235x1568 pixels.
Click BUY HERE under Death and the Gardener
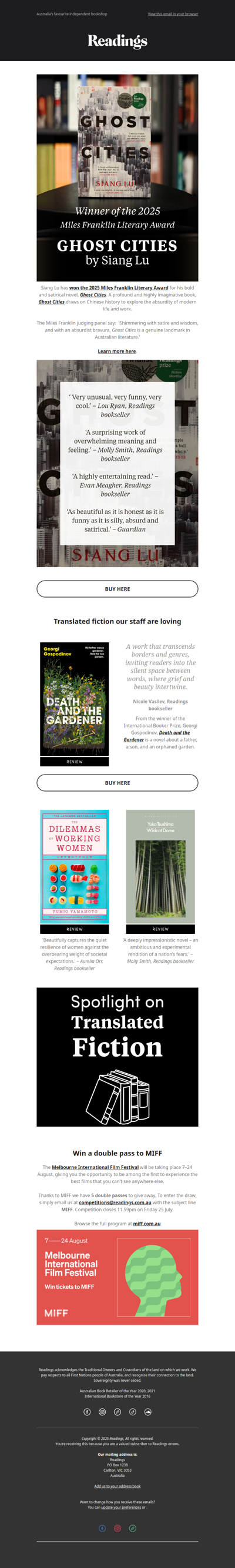(x=117, y=783)
